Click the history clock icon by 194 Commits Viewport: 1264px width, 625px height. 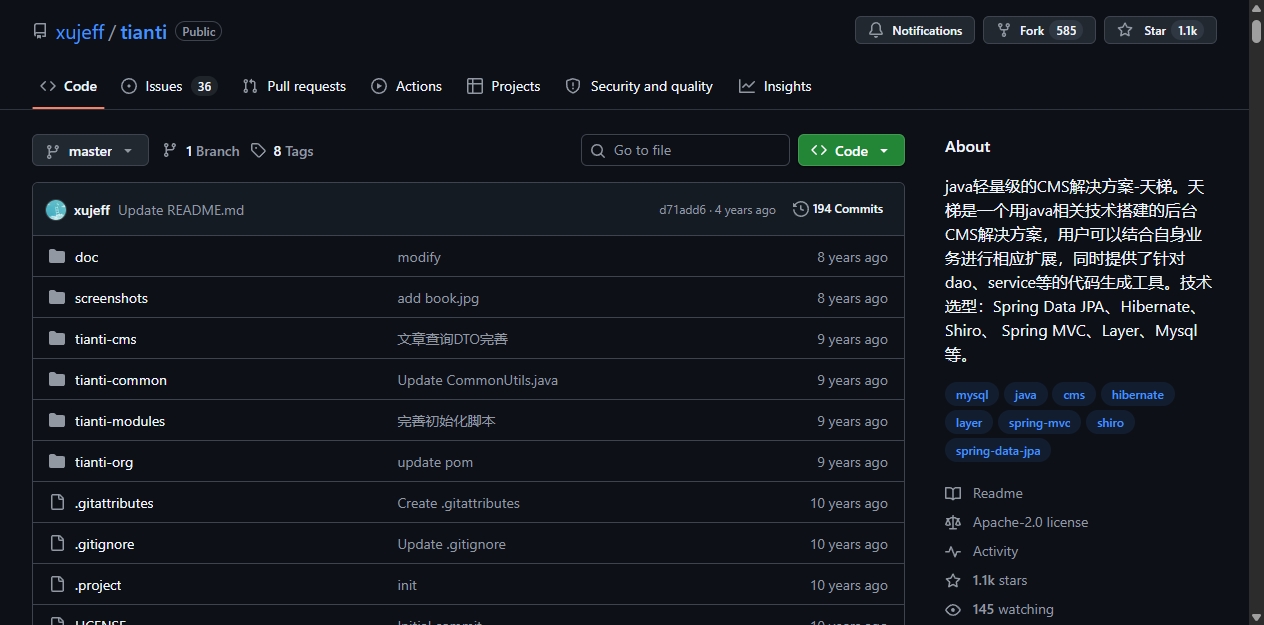(x=801, y=209)
